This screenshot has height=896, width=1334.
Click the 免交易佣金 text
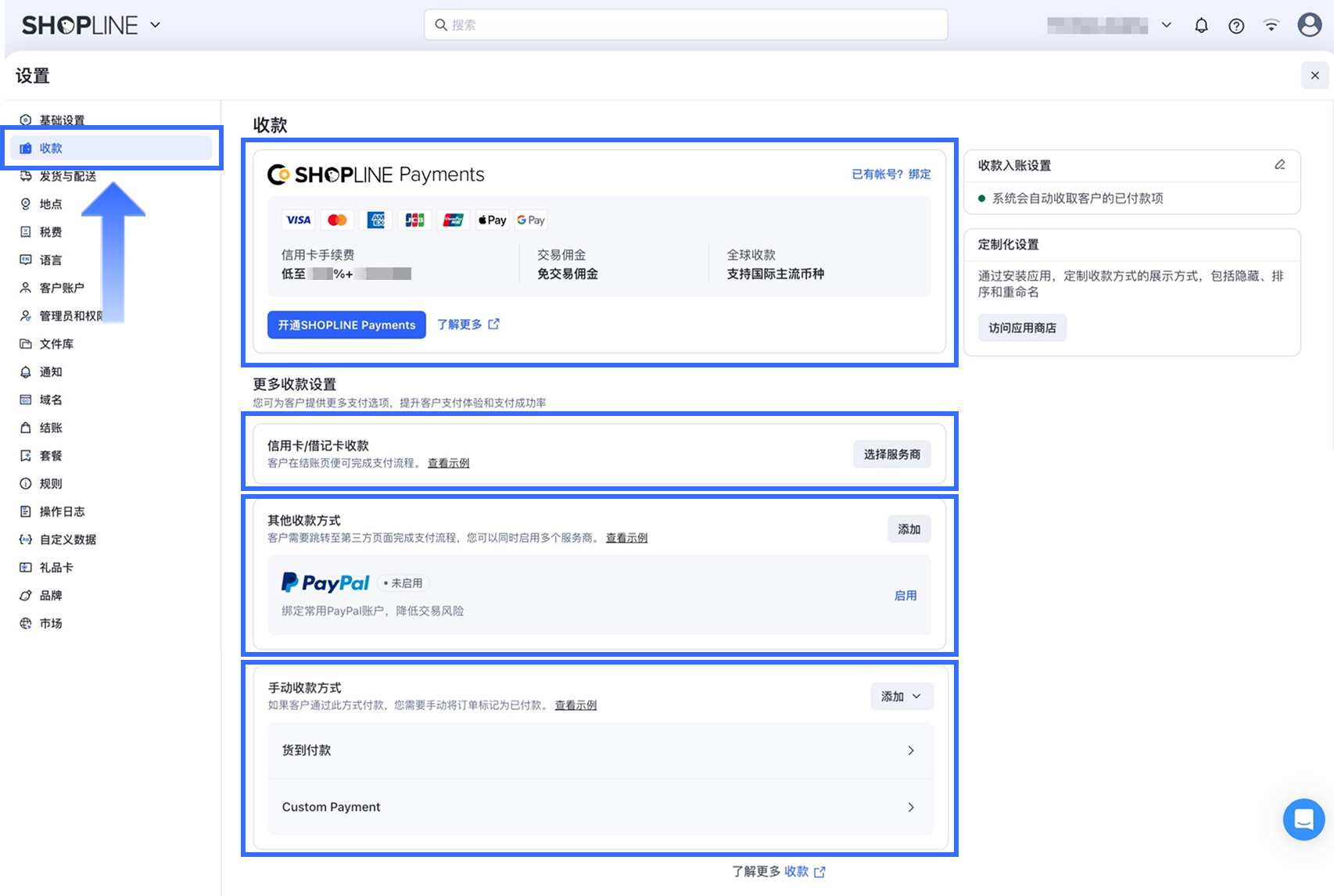point(568,274)
